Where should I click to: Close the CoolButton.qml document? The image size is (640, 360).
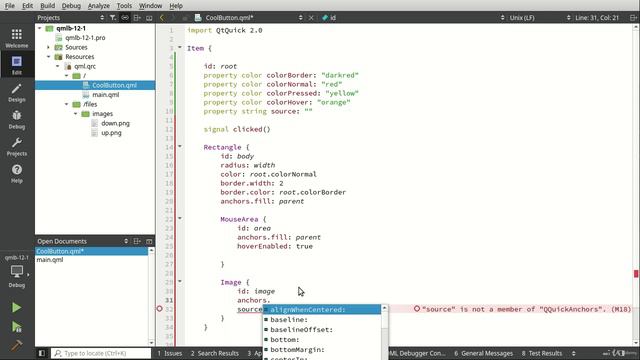point(311,18)
